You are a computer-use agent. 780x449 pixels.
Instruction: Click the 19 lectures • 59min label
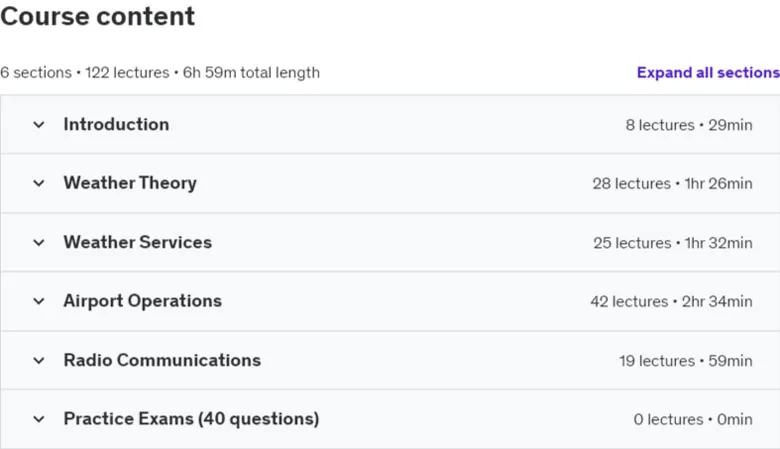pos(685,360)
